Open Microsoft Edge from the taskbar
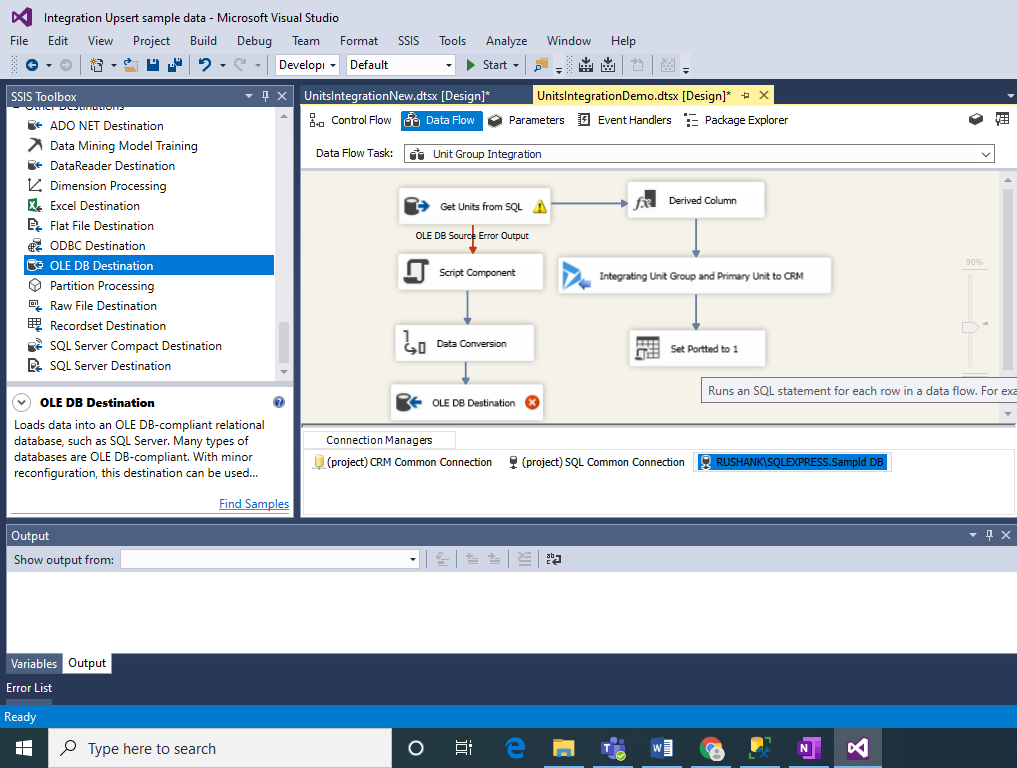Image resolution: width=1017 pixels, height=768 pixels. tap(515, 748)
